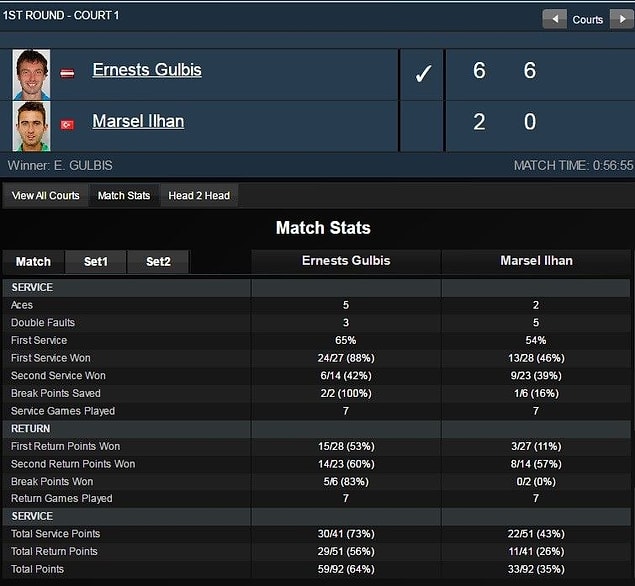Click Marsel Ilhan stats column header

pyautogui.click(x=536, y=261)
